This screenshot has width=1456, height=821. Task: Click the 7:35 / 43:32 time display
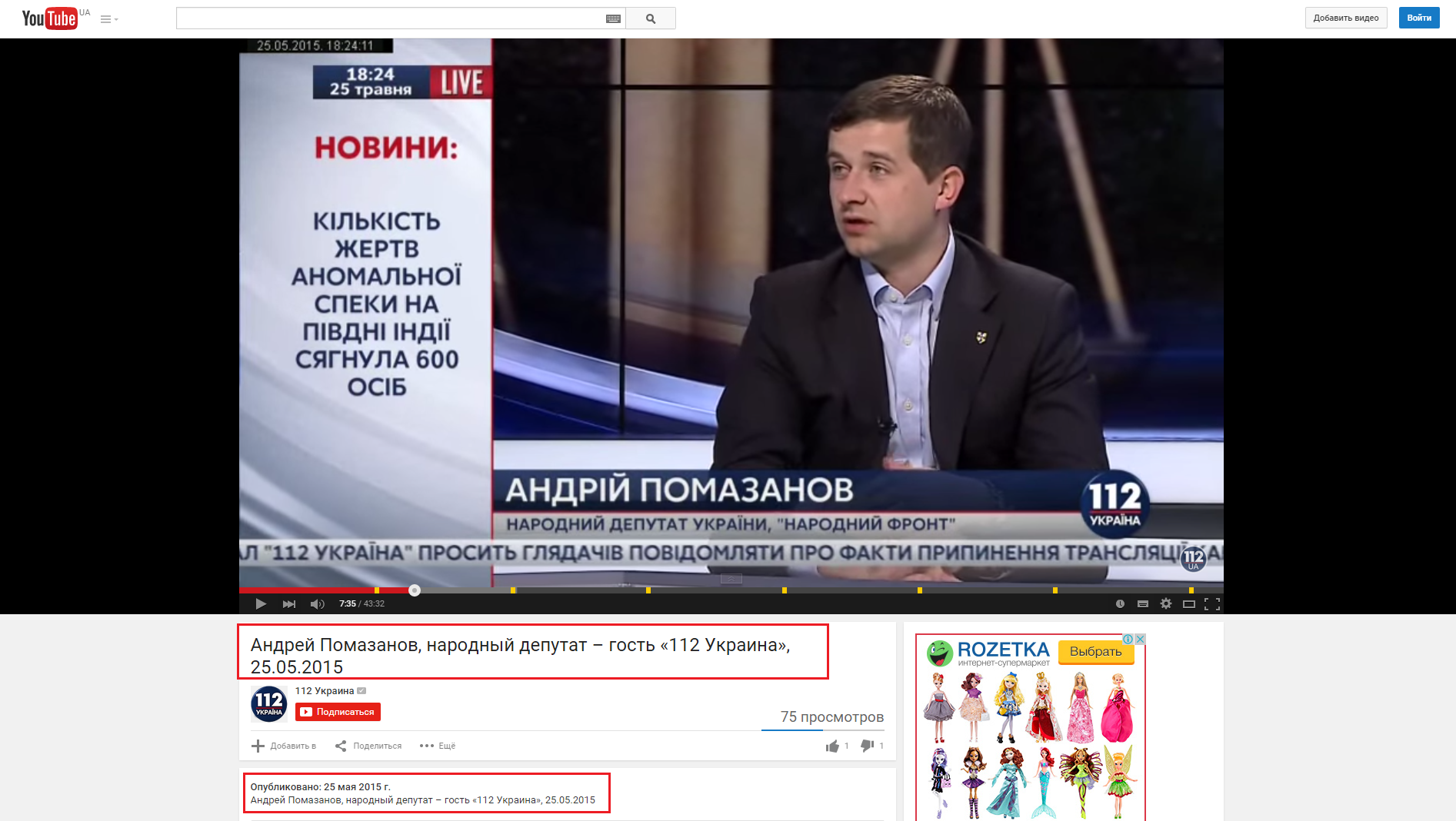click(x=362, y=604)
